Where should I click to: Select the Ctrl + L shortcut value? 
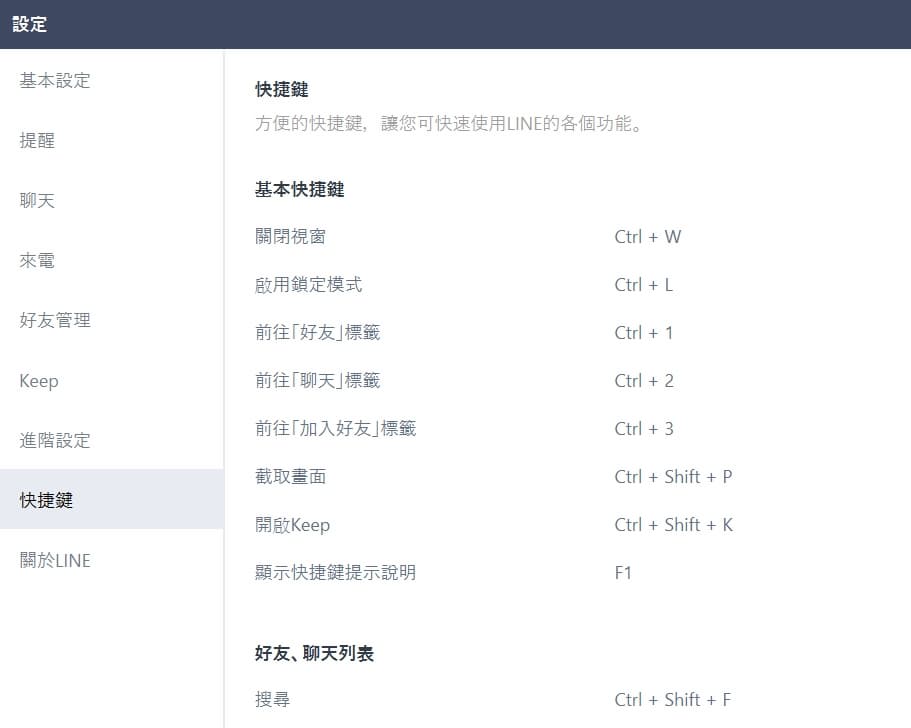pos(644,285)
